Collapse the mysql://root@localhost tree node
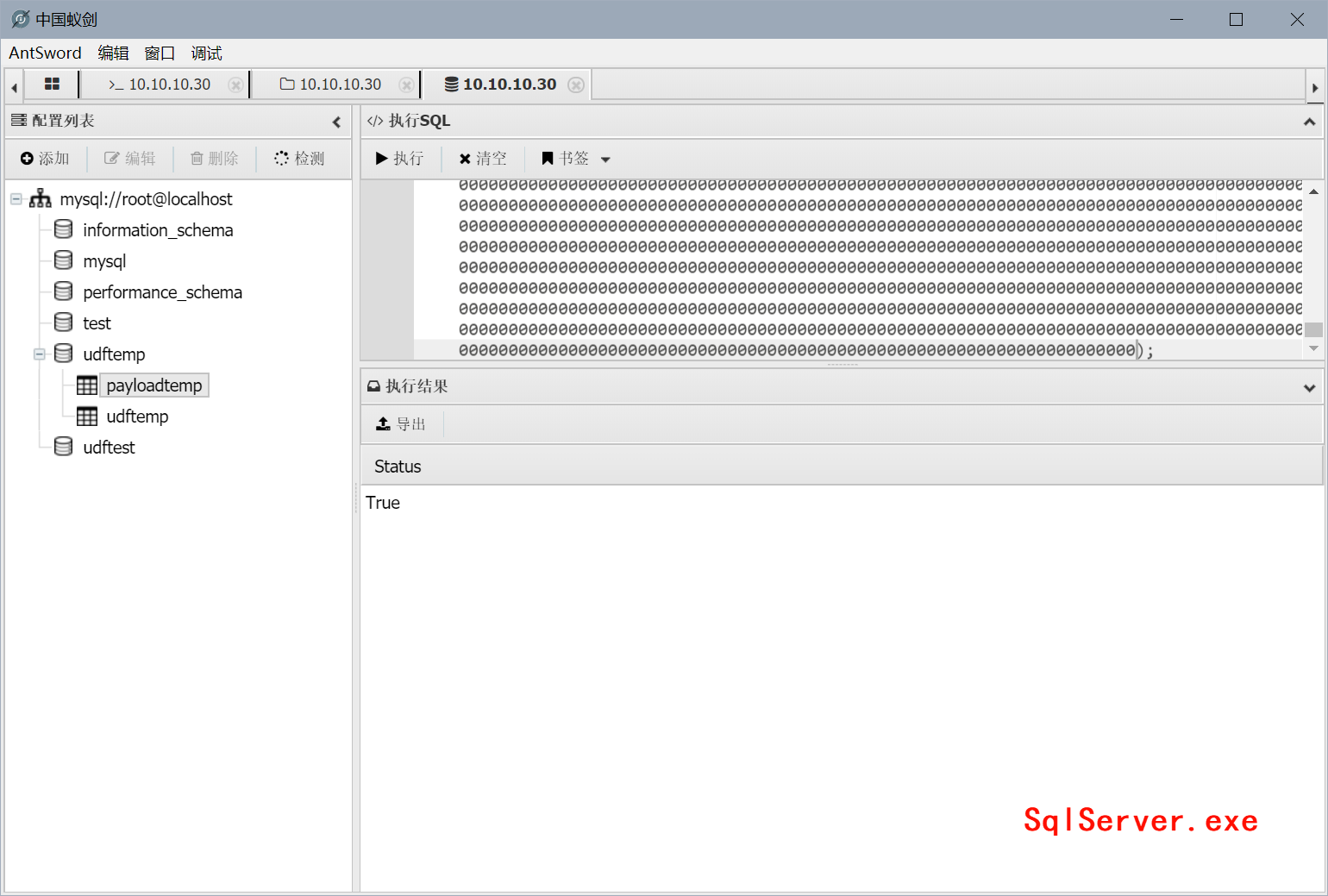 16,199
